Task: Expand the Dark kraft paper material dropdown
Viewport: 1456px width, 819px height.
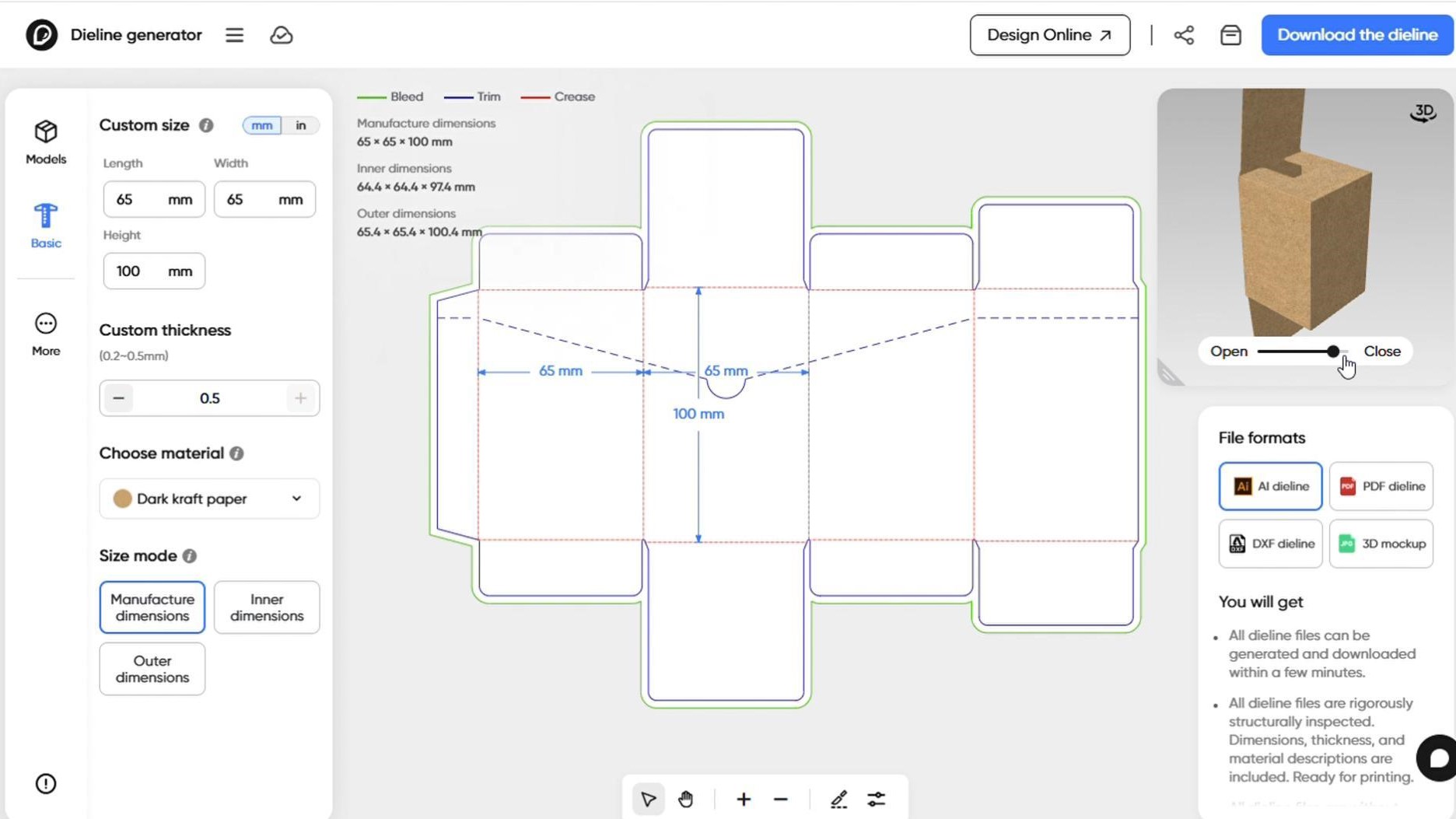Action: point(209,499)
